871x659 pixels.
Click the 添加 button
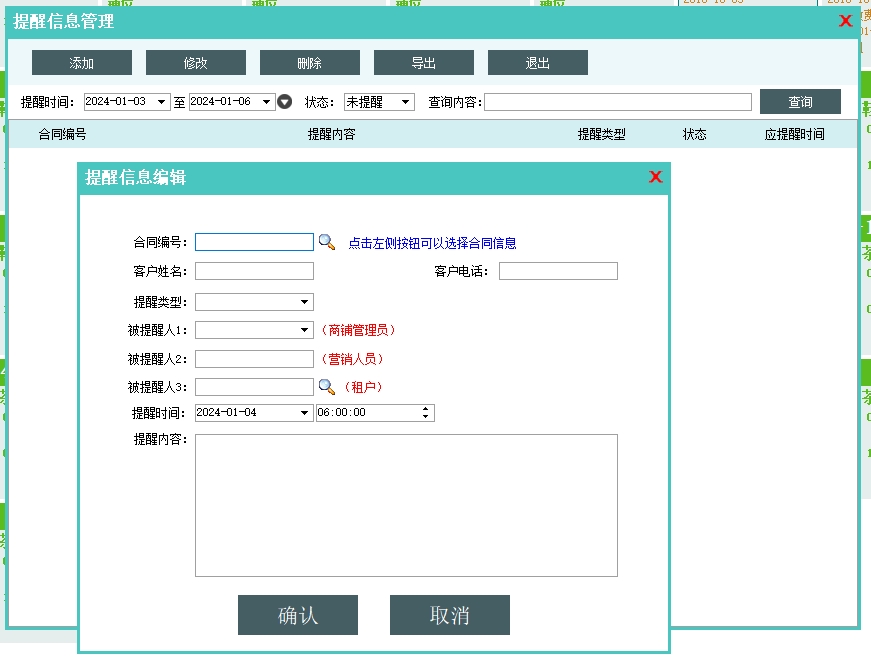[82, 63]
